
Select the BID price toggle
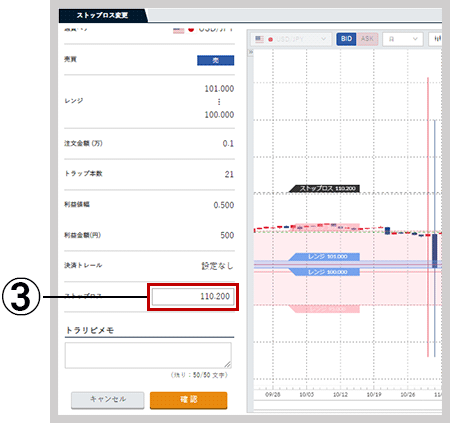(x=346, y=39)
